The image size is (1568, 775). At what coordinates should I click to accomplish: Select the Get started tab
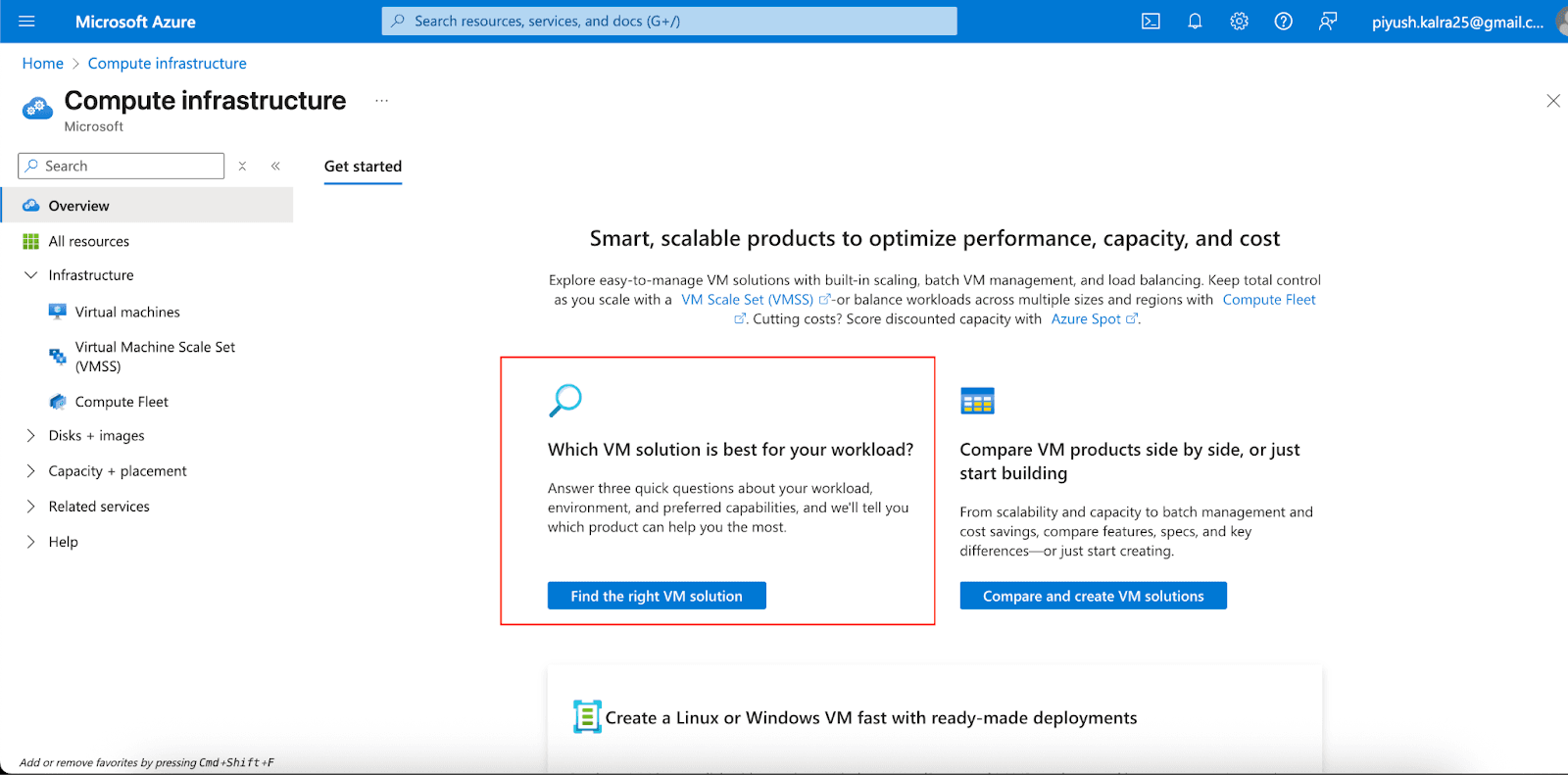pos(363,167)
